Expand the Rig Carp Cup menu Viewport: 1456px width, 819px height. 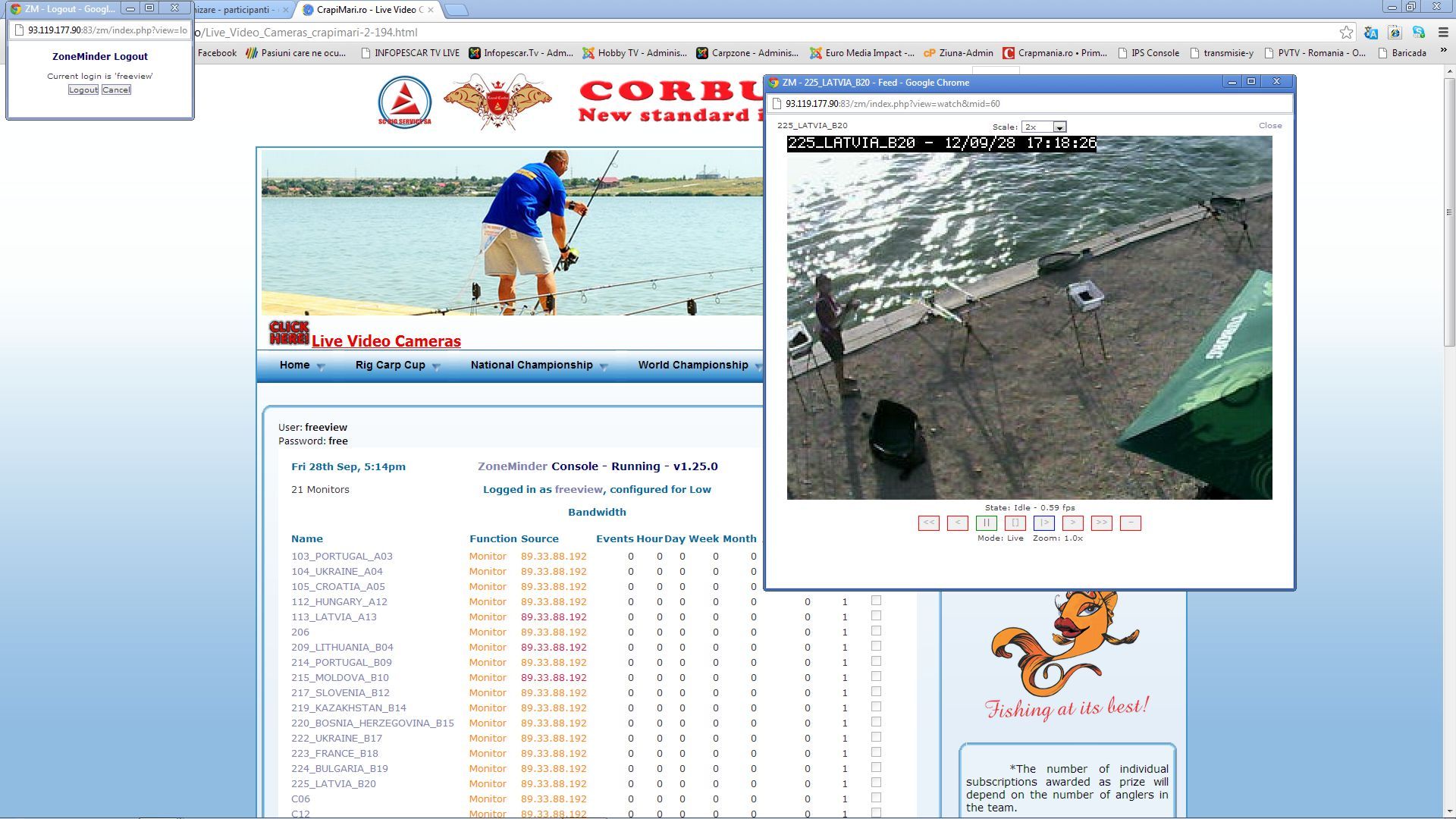point(397,366)
